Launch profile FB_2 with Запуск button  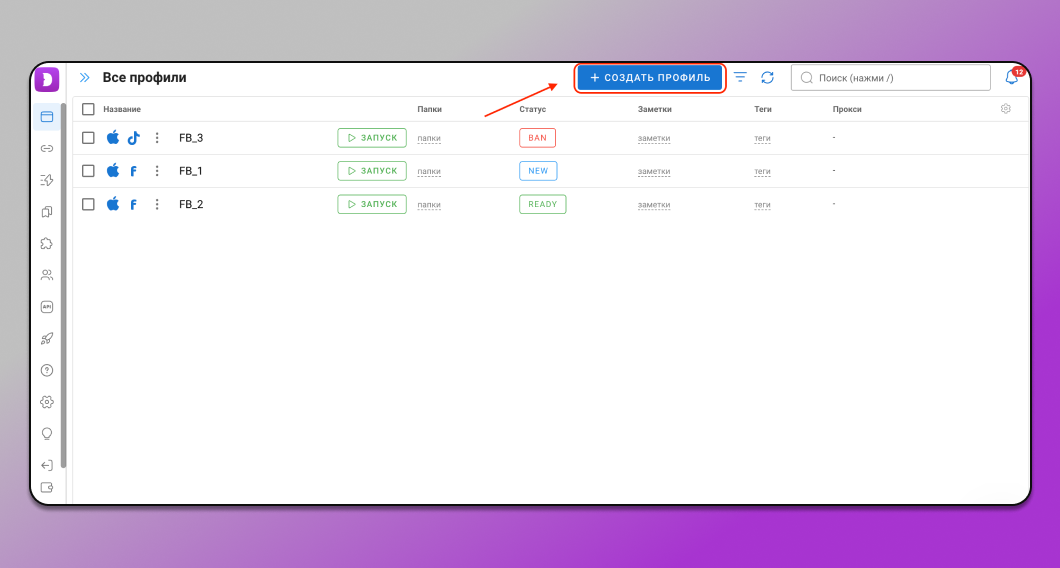coord(372,204)
